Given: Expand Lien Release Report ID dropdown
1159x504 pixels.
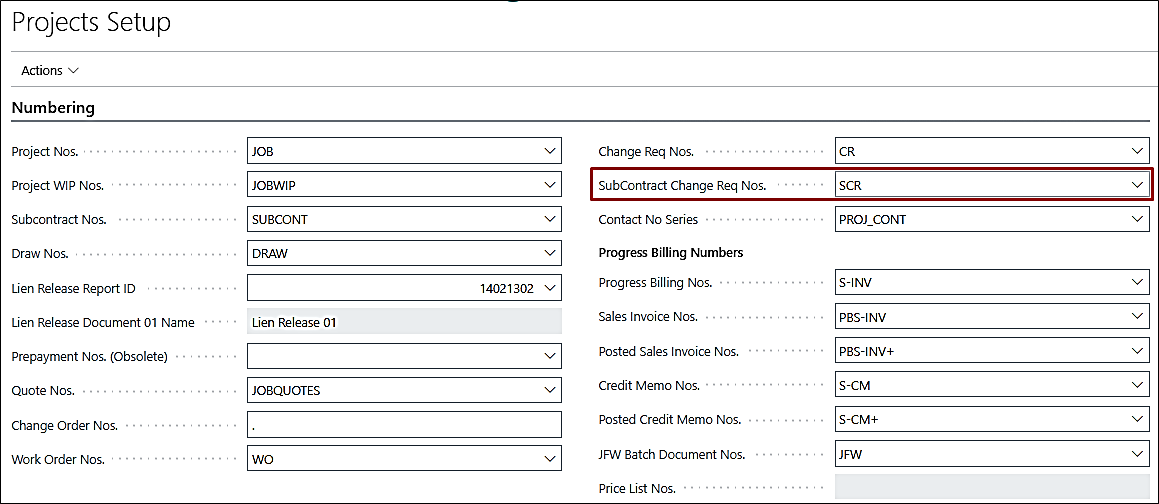Looking at the screenshot, I should point(549,288).
